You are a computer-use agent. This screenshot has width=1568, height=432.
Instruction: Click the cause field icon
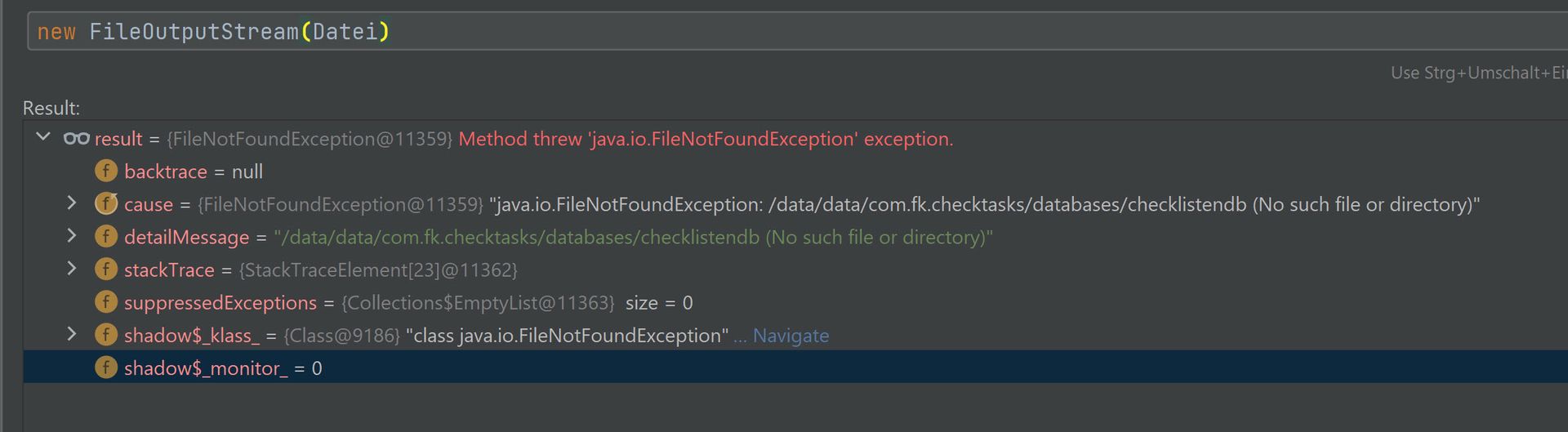pyautogui.click(x=106, y=204)
